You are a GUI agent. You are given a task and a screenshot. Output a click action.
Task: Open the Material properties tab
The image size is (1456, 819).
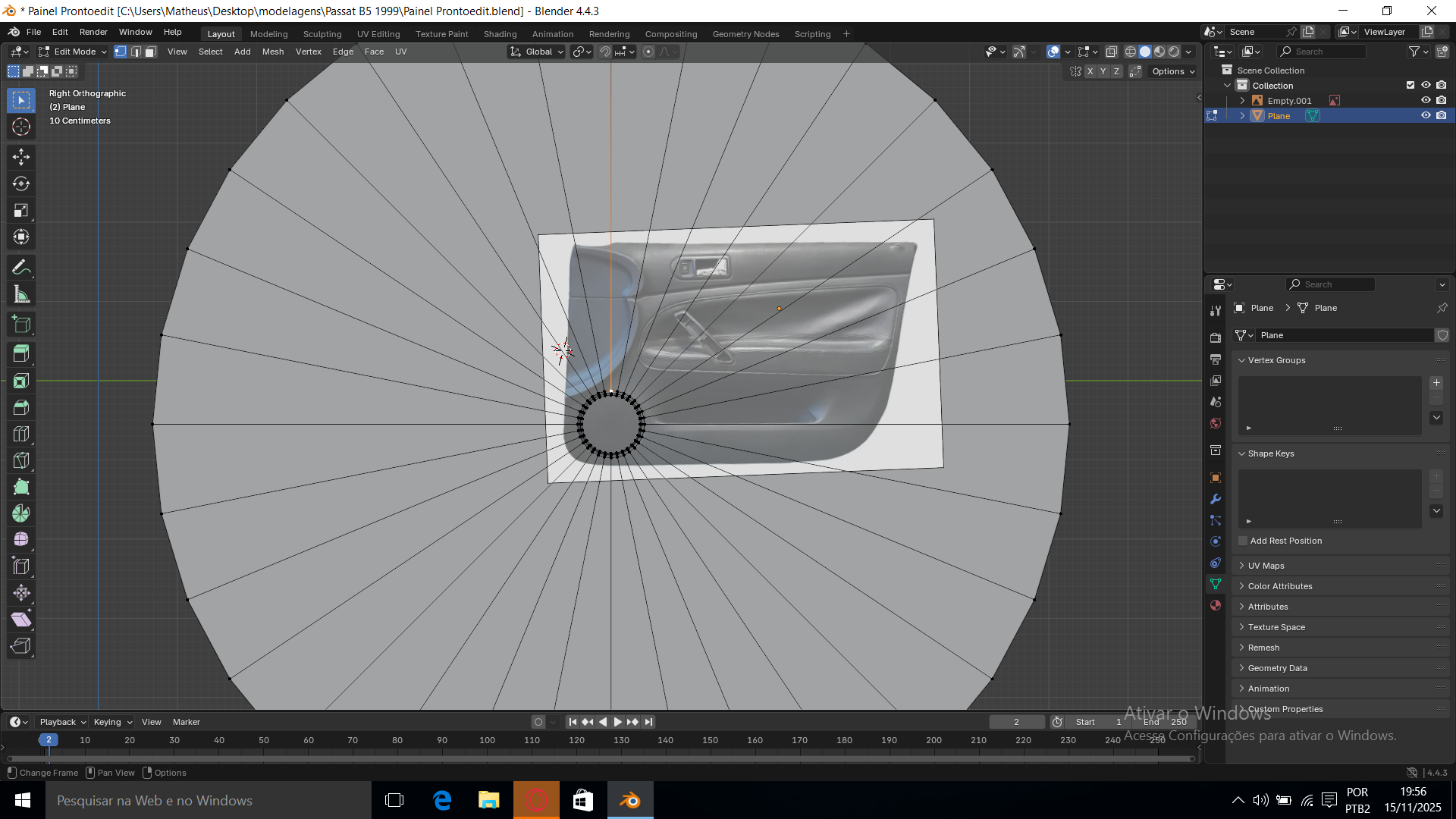(1216, 605)
